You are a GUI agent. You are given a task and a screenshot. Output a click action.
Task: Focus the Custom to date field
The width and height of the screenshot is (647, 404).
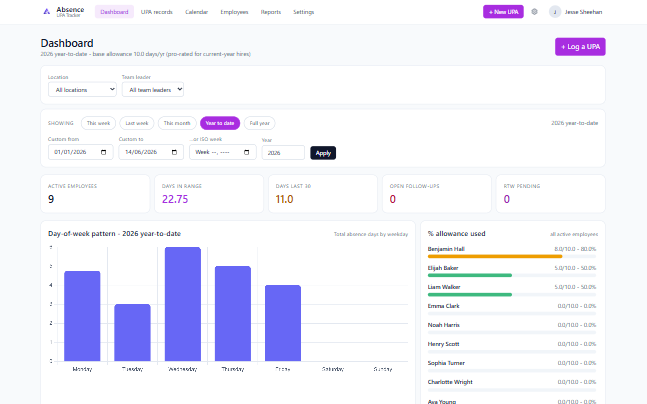[151, 152]
